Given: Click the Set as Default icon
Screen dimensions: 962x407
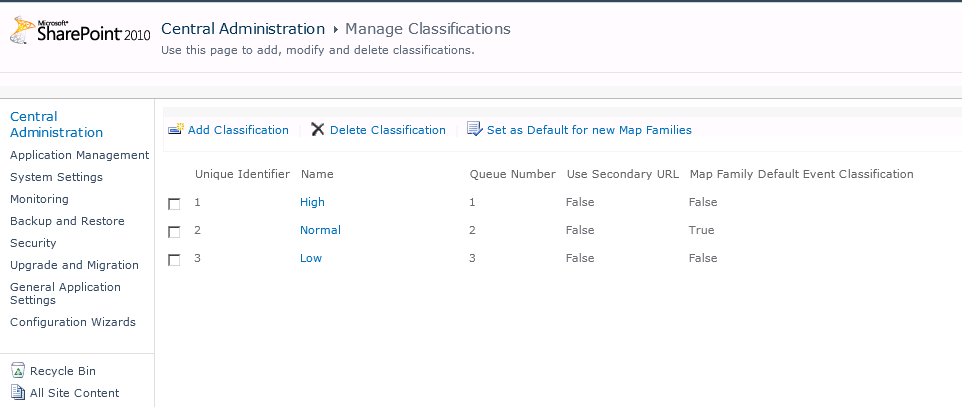Looking at the screenshot, I should tap(475, 130).
